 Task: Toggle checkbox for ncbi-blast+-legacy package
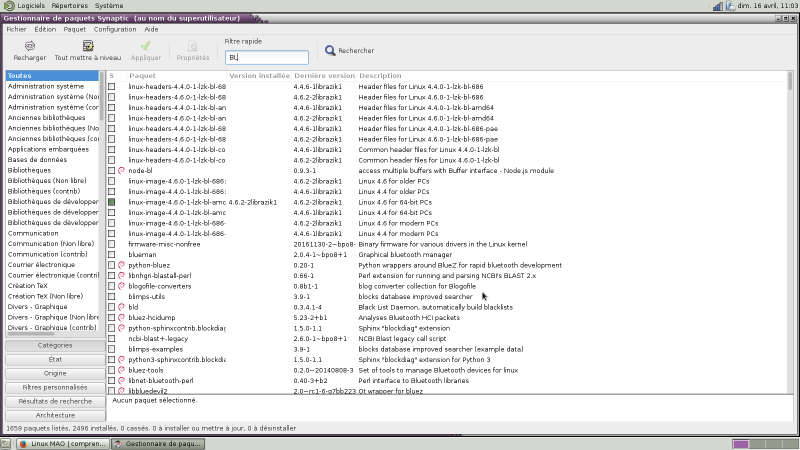pyautogui.click(x=112, y=339)
